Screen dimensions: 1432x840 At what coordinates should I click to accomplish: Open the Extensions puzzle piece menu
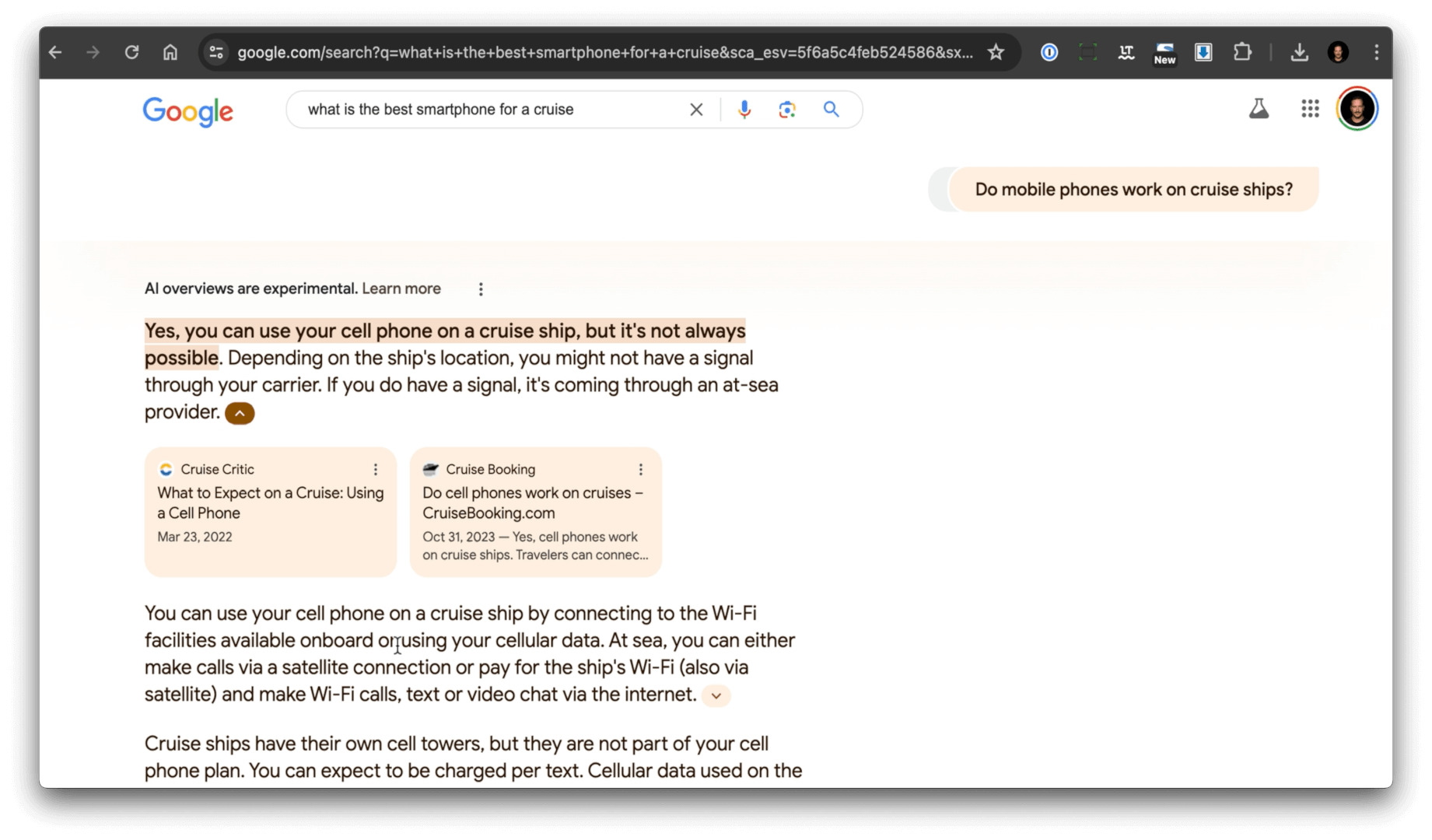[1242, 52]
